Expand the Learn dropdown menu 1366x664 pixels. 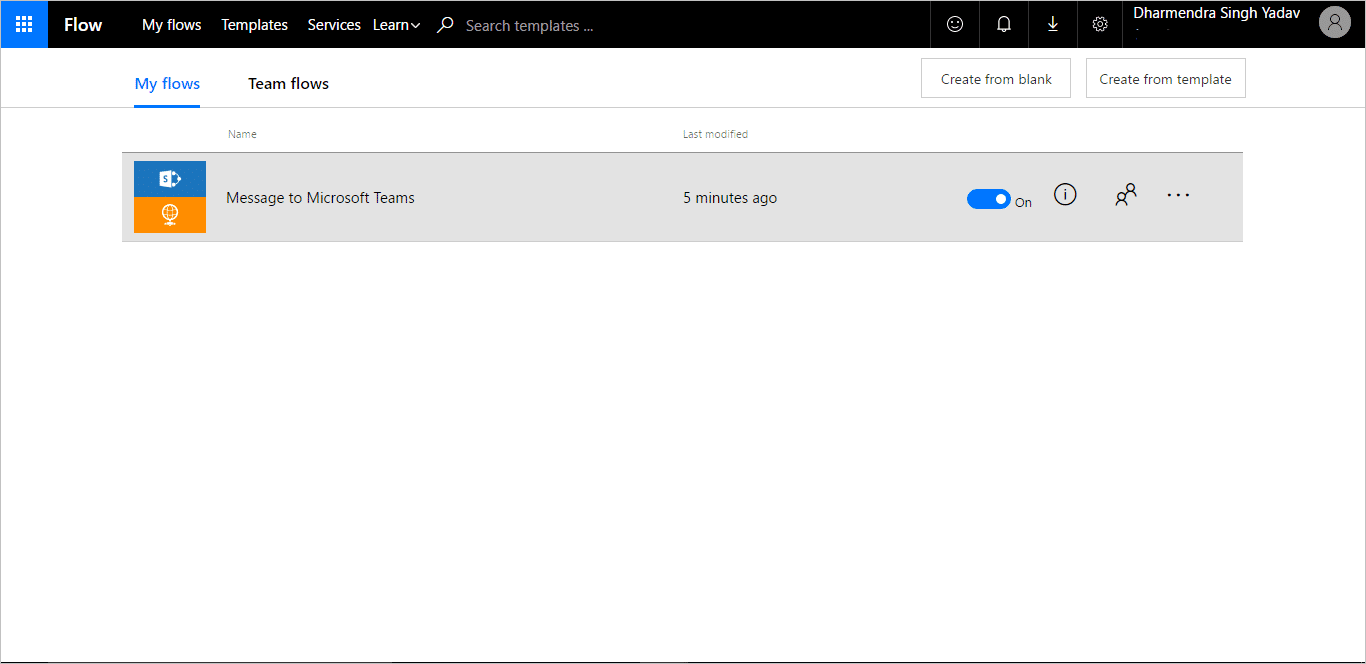[x=396, y=25]
